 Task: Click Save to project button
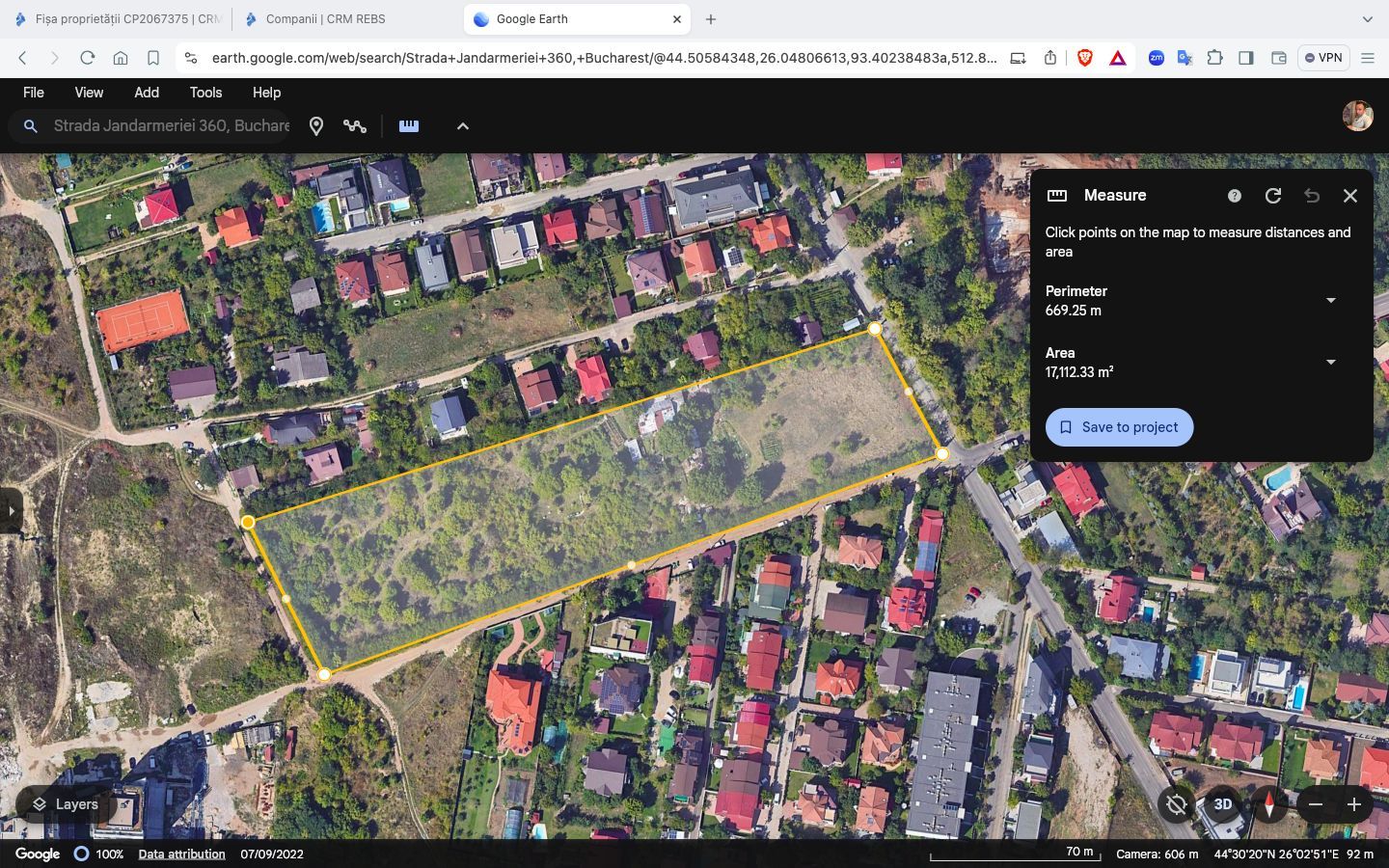1120,427
